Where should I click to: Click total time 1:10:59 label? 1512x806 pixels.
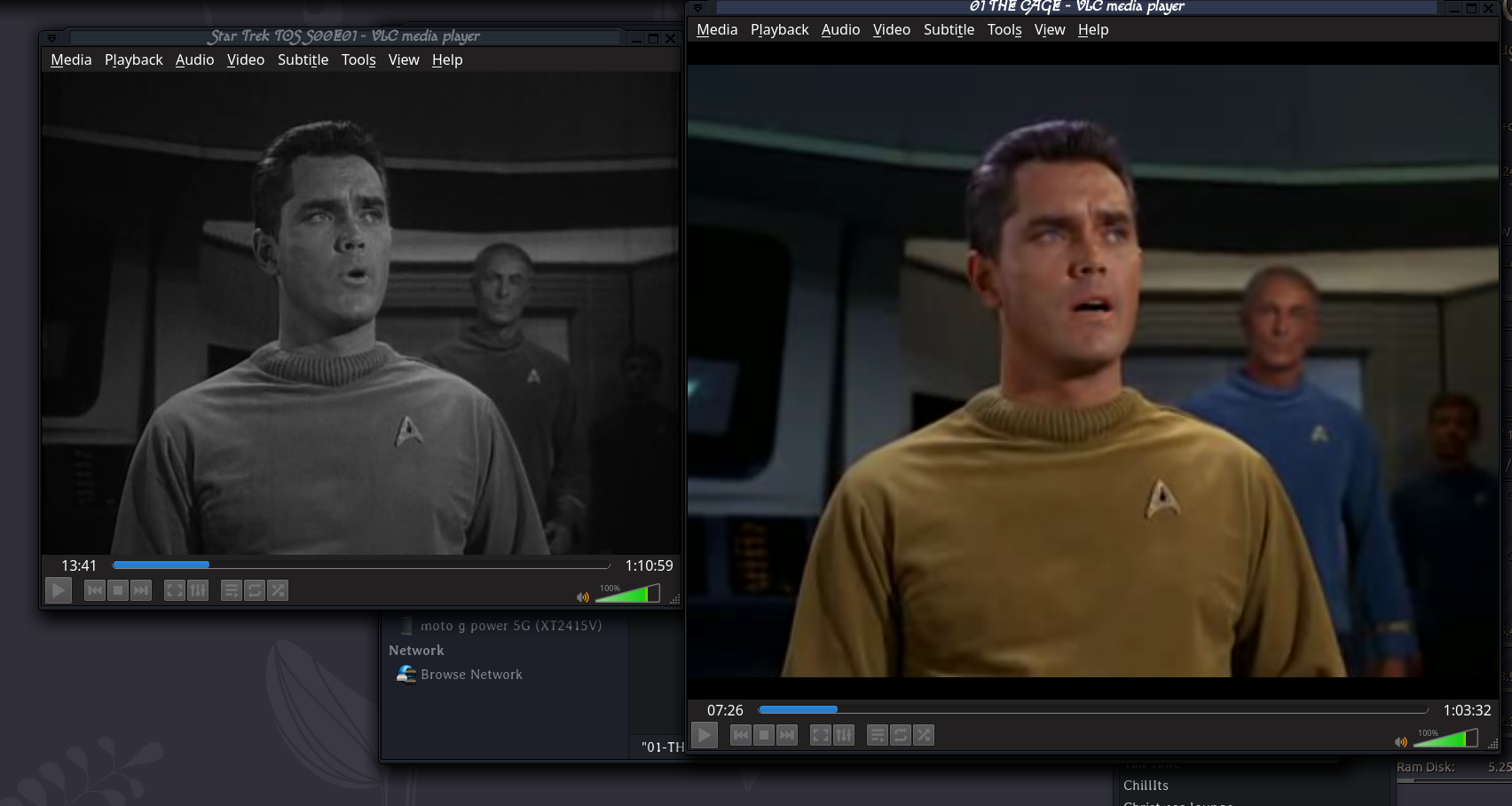point(650,565)
